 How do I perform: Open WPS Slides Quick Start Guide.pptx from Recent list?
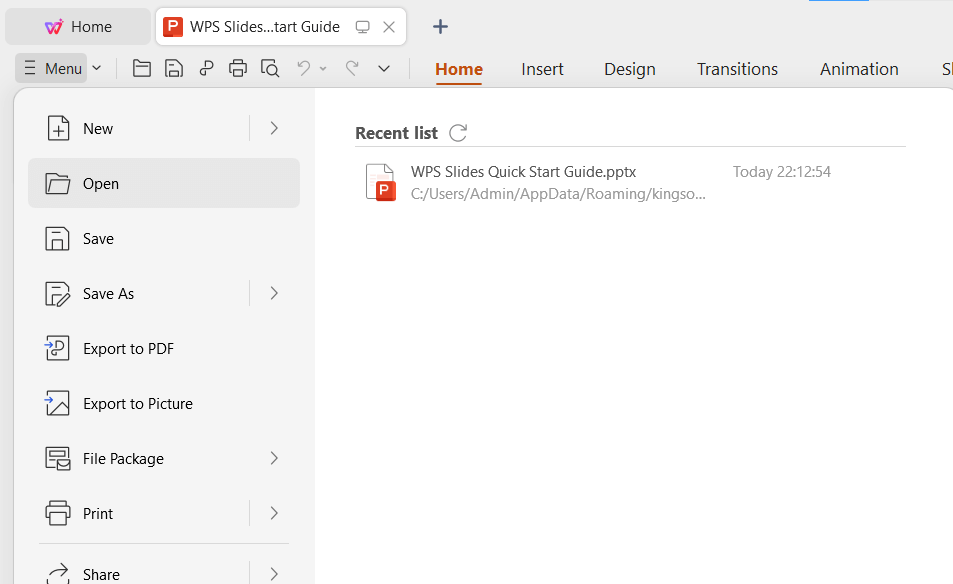[x=523, y=171]
